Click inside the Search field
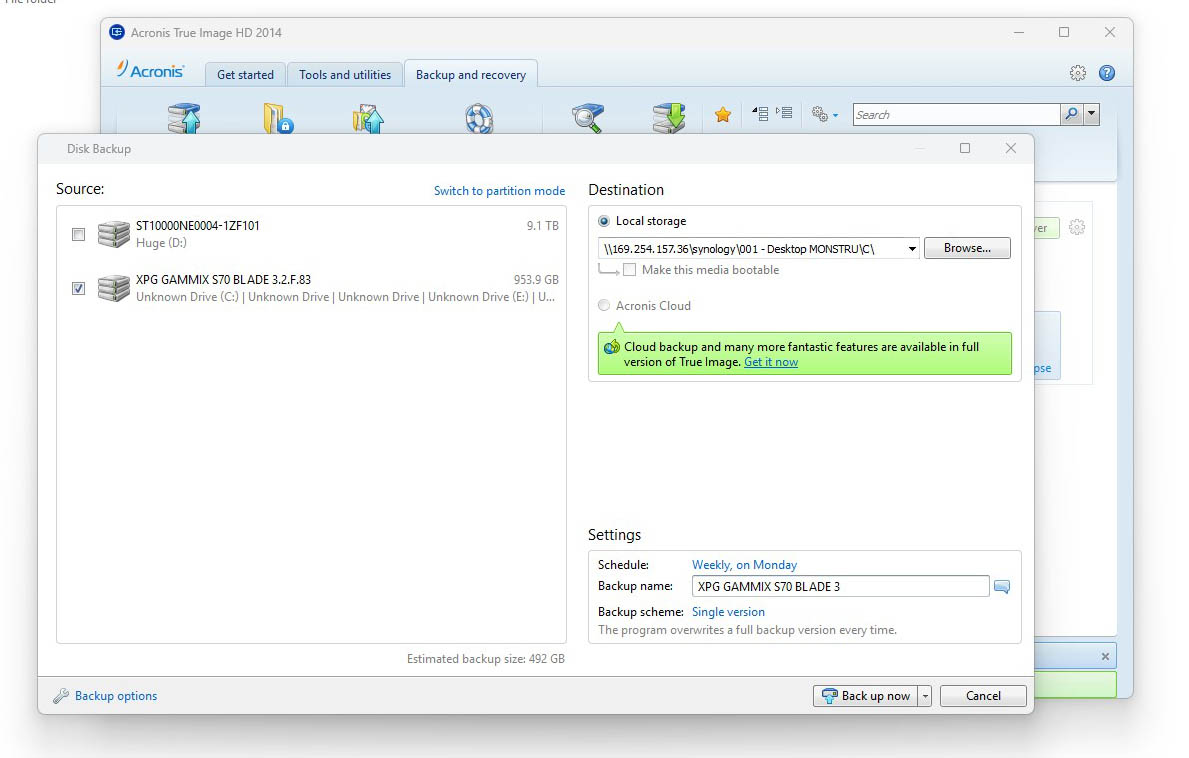Viewport: 1189px width, 758px height. click(x=956, y=114)
